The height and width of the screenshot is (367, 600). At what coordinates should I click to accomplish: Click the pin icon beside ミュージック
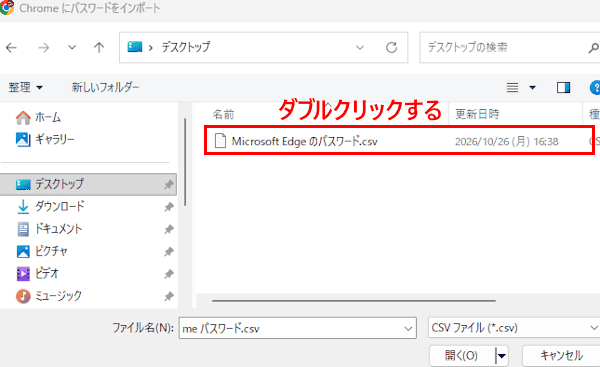pos(169,296)
